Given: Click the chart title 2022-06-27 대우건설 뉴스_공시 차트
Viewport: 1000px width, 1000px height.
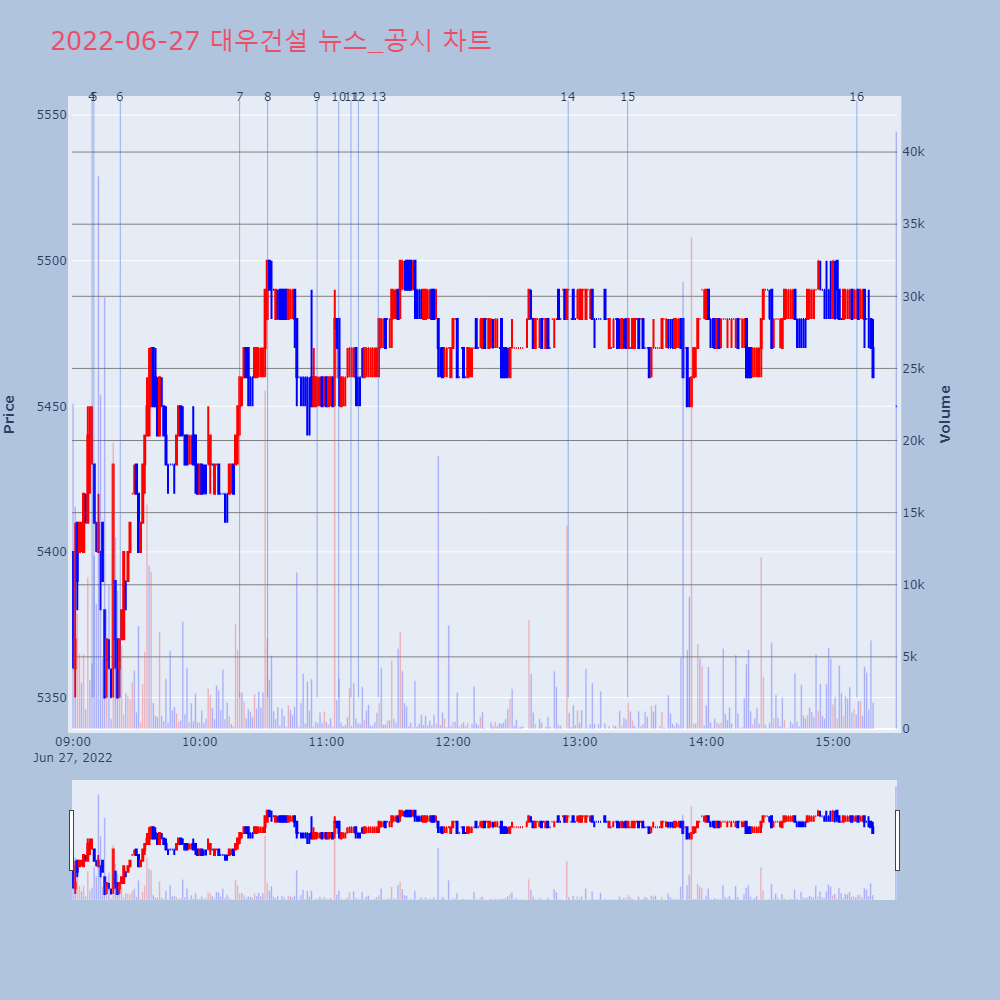Looking at the screenshot, I should 270,41.
